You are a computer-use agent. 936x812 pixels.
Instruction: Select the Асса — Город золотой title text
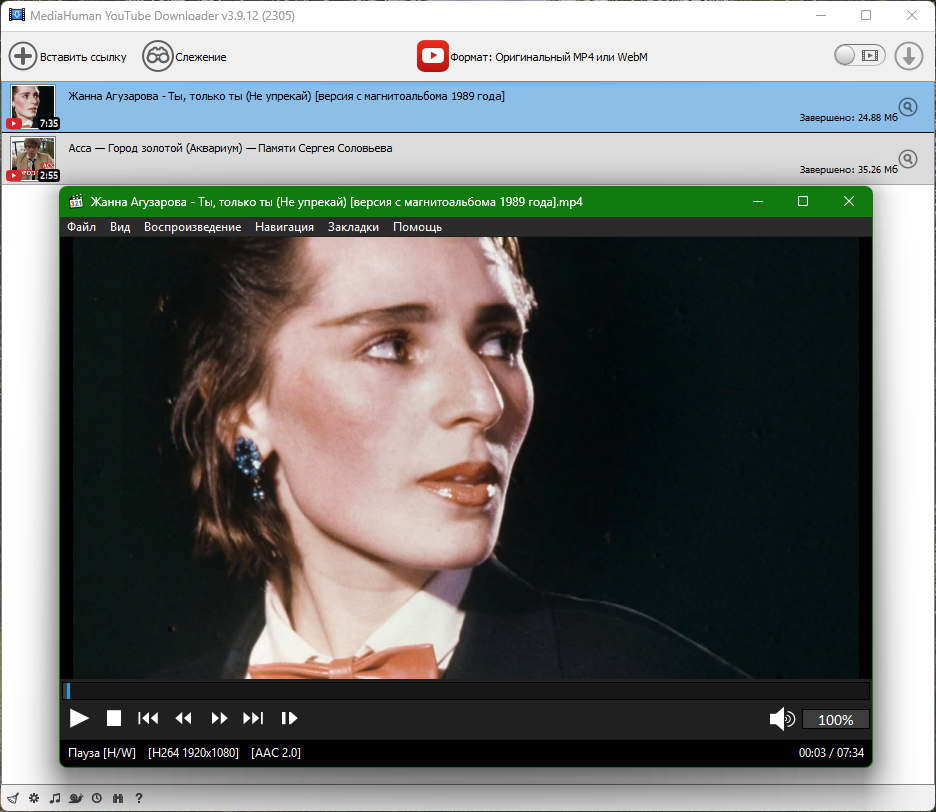pos(230,148)
